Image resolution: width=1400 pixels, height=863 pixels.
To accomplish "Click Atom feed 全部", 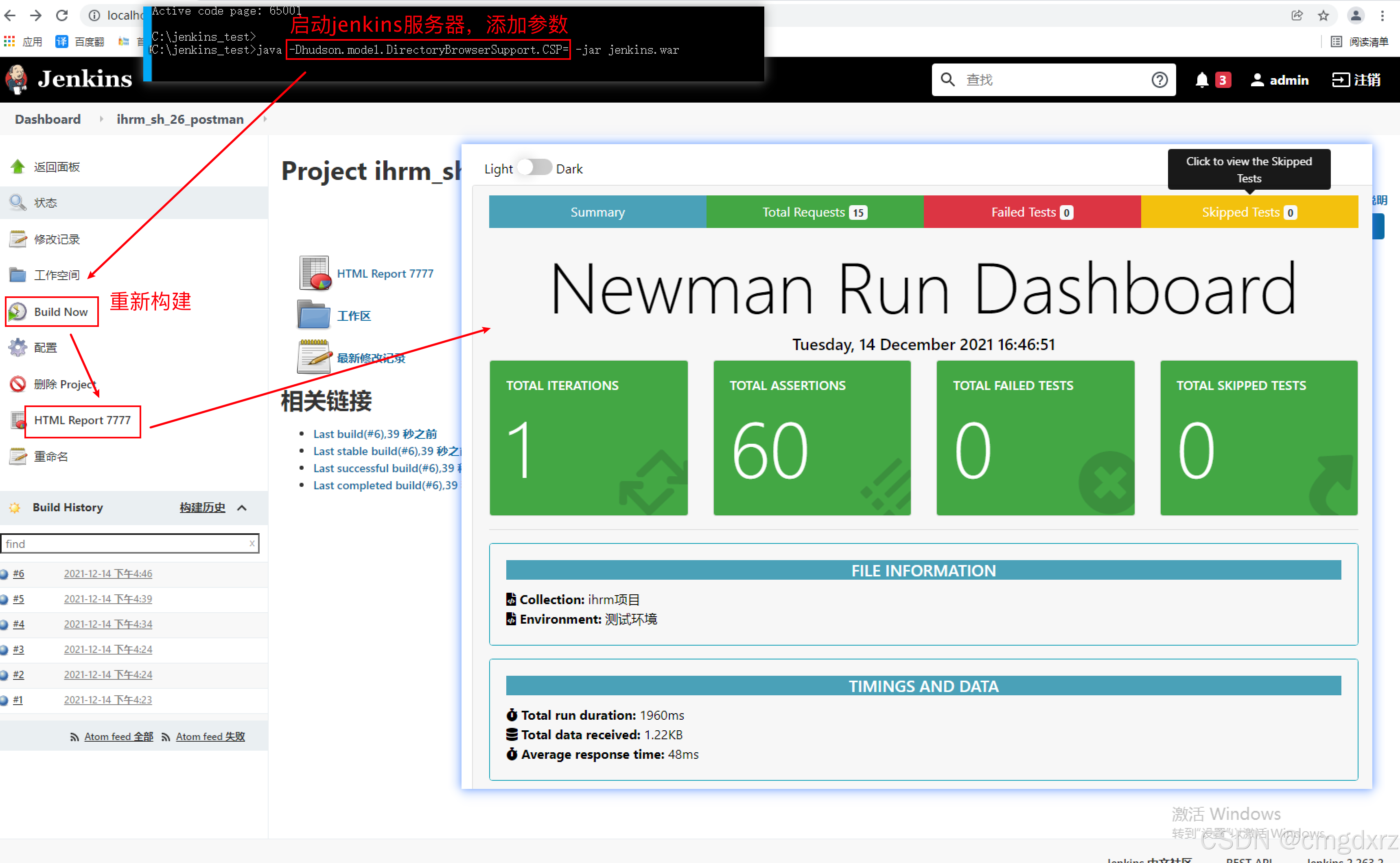I will tap(119, 736).
